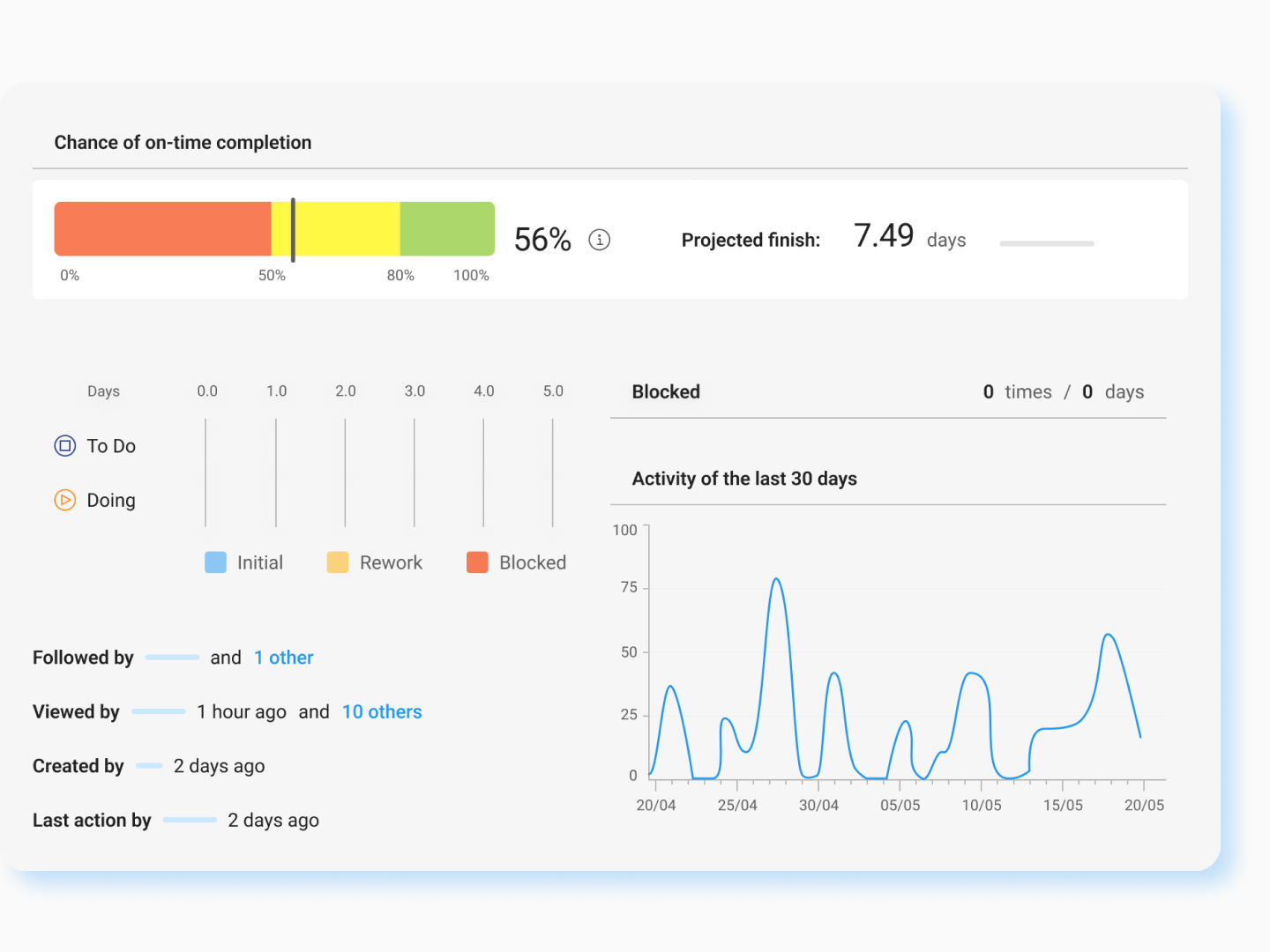This screenshot has width=1270, height=952.
Task: Click the Doing play status icon
Action: 65,501
